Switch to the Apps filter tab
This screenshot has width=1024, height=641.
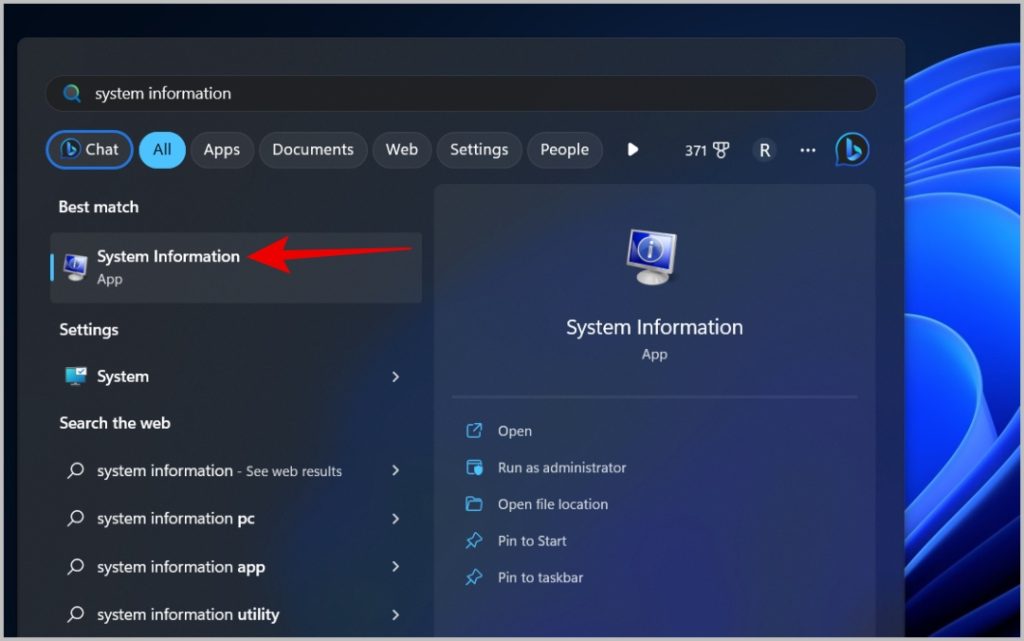221,150
